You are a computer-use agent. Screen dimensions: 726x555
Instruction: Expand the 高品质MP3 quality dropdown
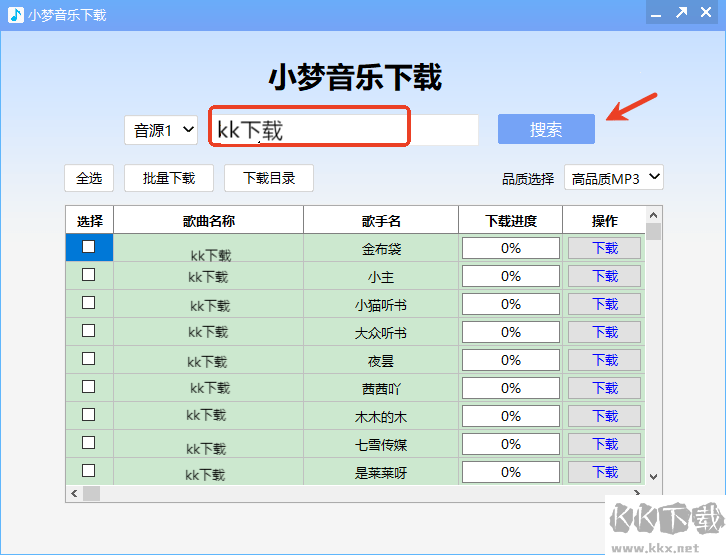(x=614, y=178)
